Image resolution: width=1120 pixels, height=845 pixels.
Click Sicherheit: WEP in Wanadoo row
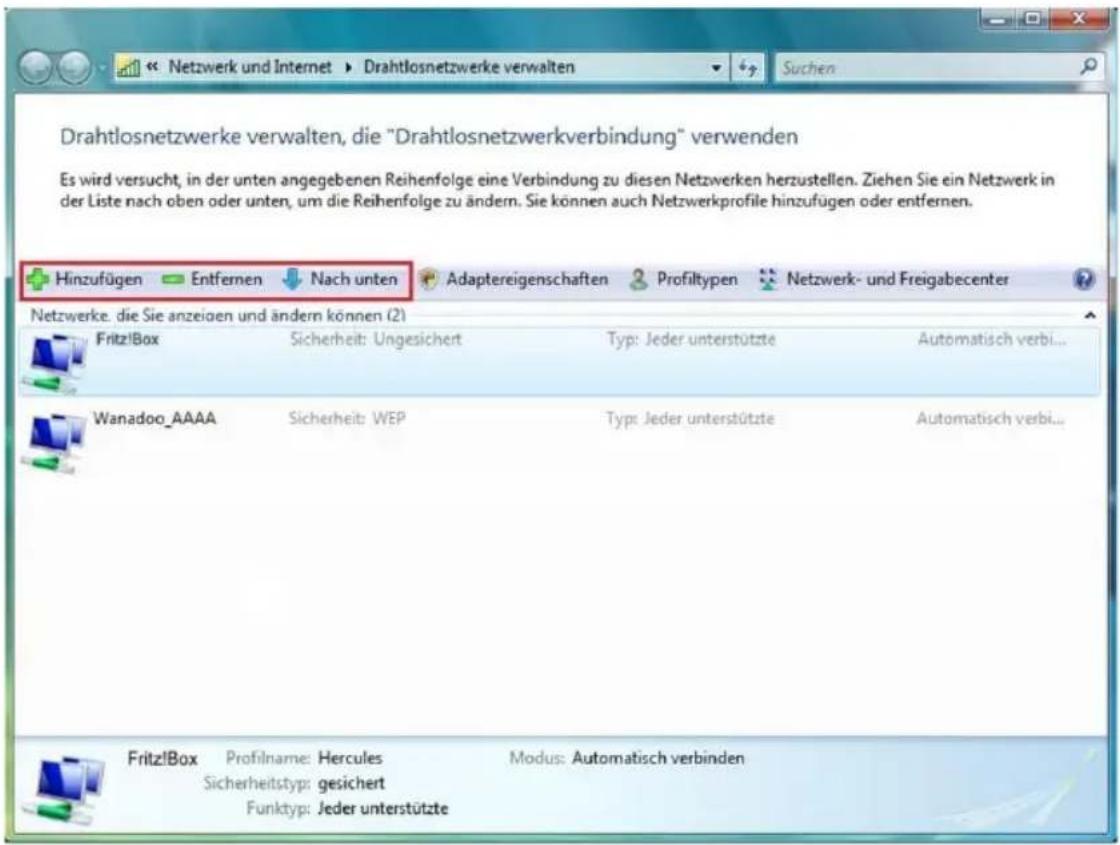(347, 419)
